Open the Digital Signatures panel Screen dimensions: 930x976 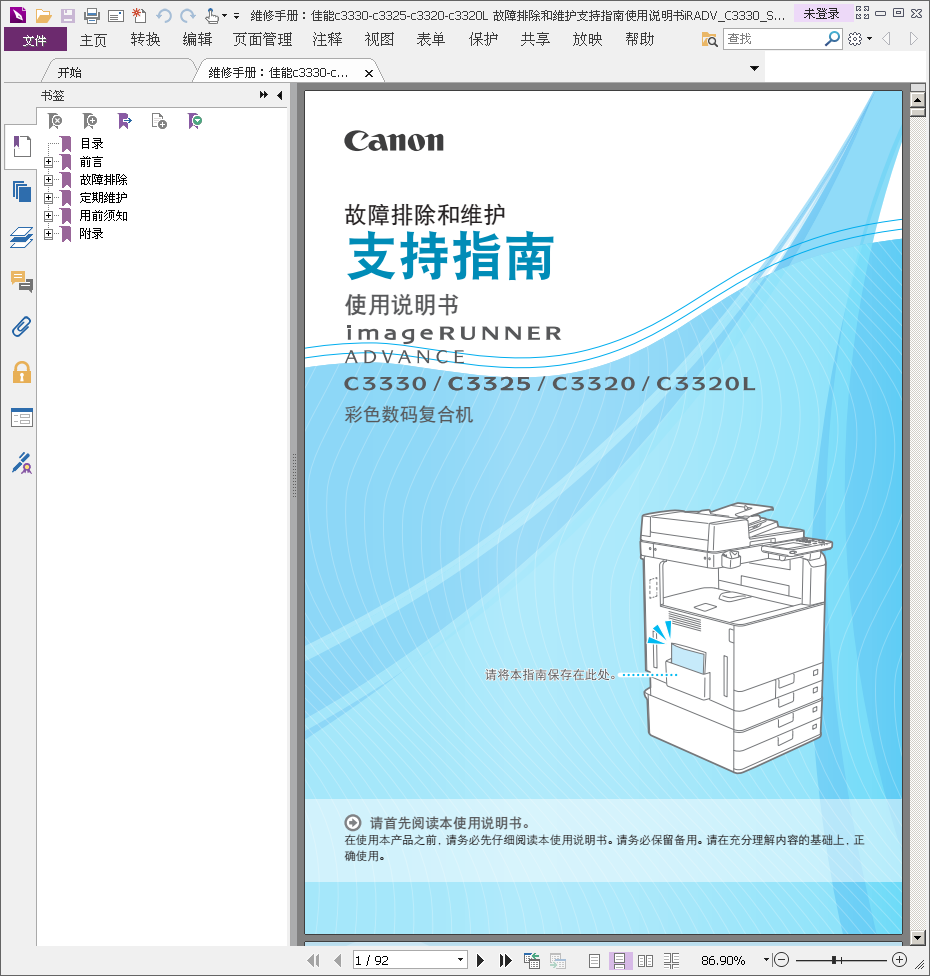point(22,463)
